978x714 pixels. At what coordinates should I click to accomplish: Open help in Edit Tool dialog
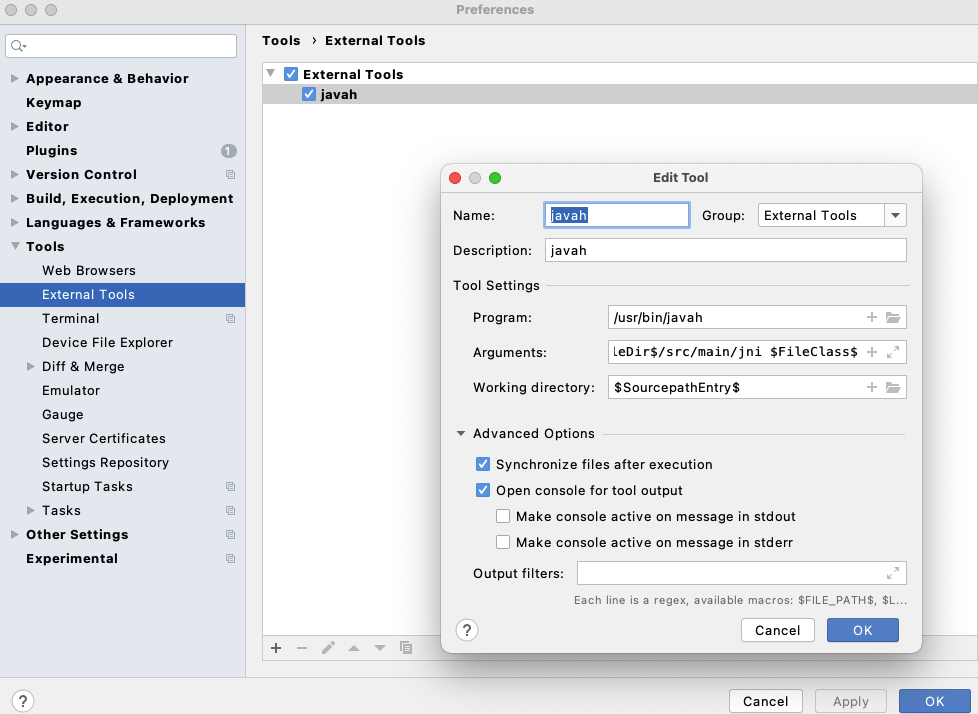pyautogui.click(x=467, y=630)
